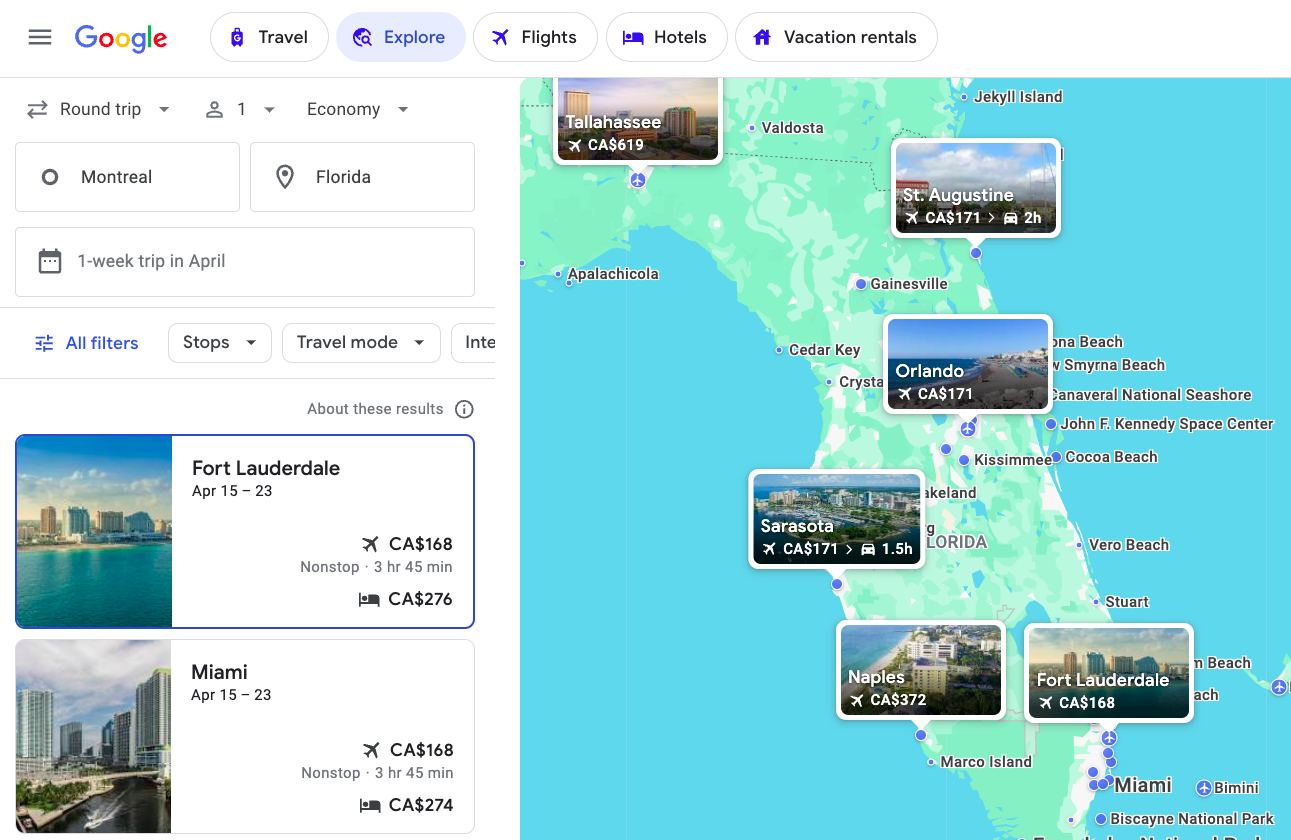Image resolution: width=1291 pixels, height=840 pixels.
Task: Select the St. Augustine price card on map
Action: click(975, 188)
